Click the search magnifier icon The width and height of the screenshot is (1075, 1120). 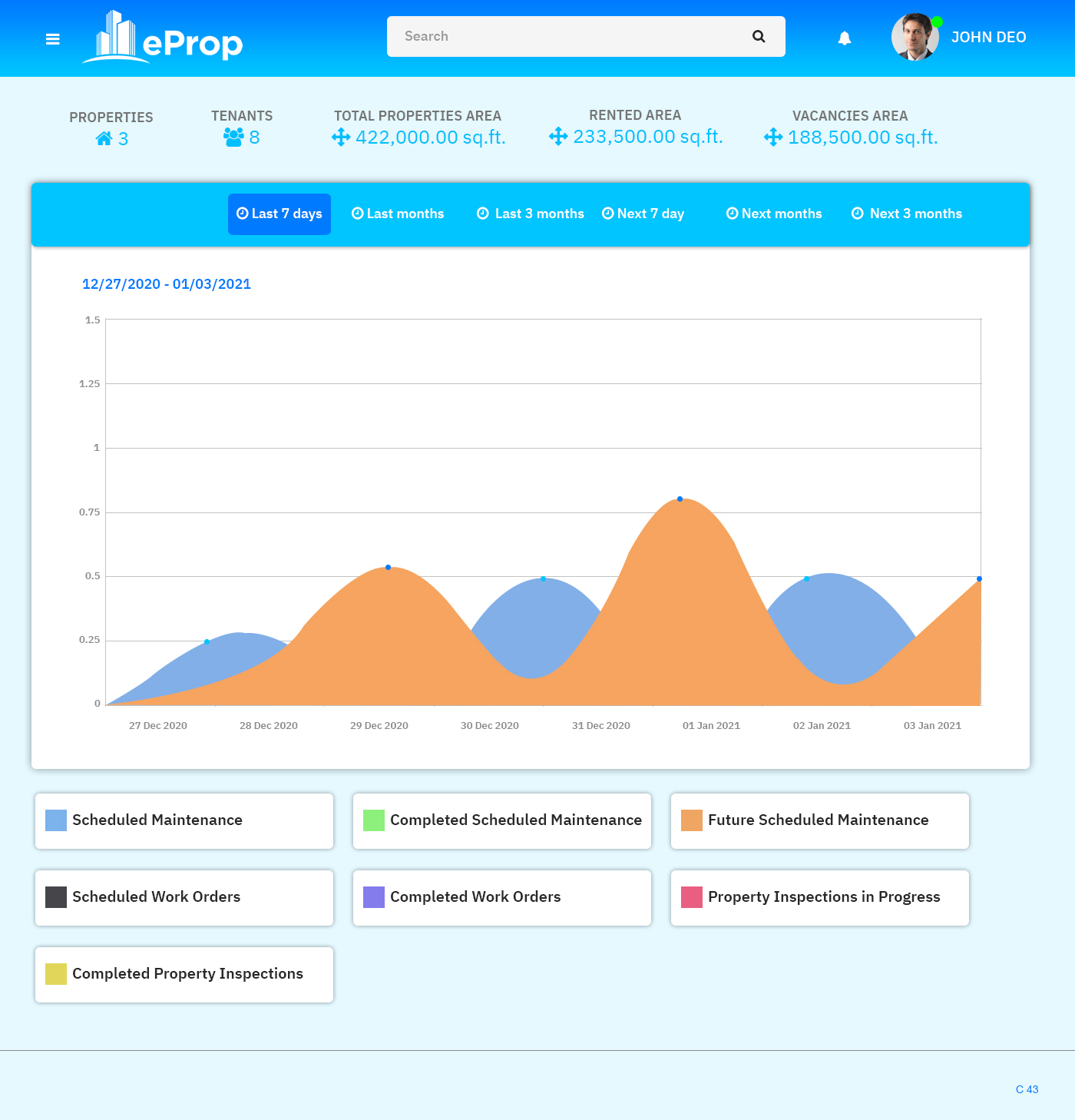pyautogui.click(x=759, y=36)
